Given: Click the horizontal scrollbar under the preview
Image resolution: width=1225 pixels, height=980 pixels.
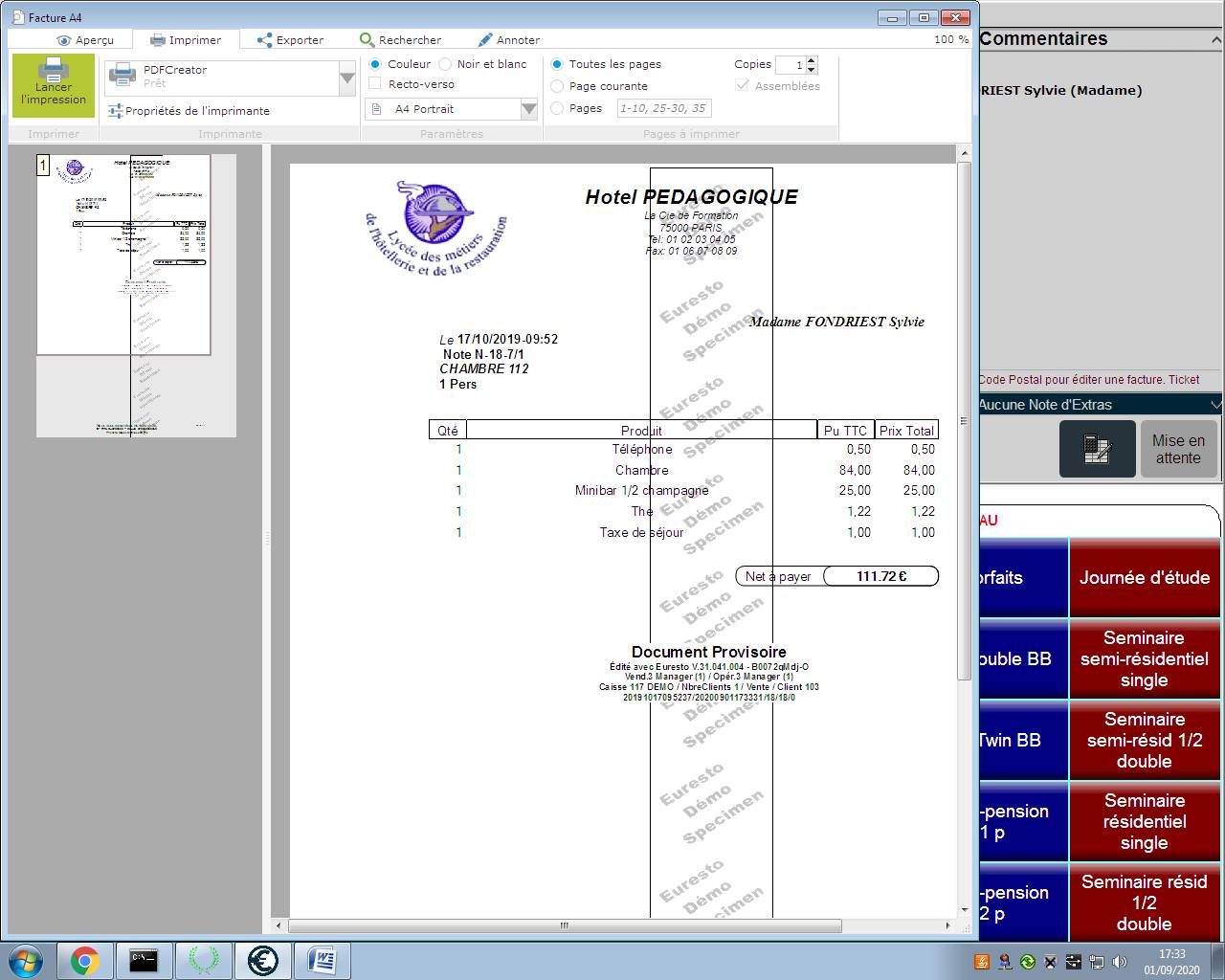Looking at the screenshot, I should 565,925.
